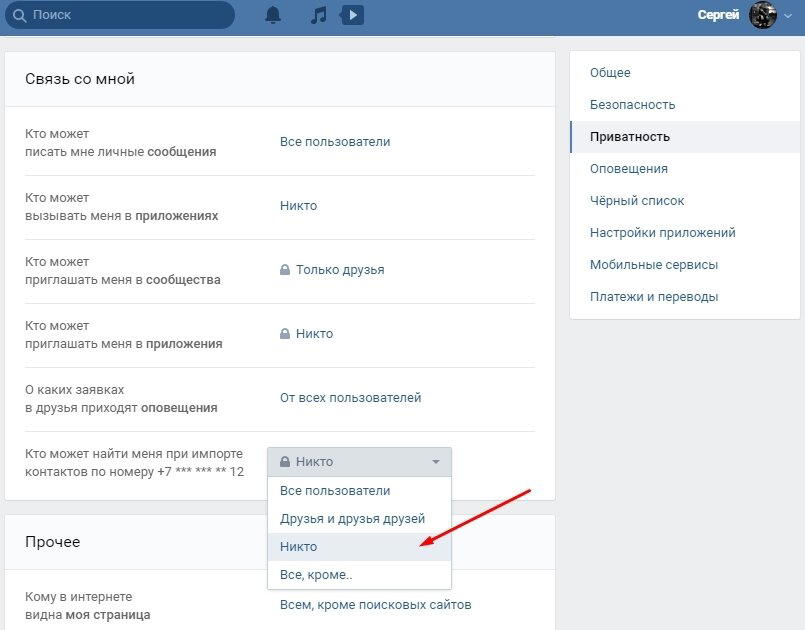Choose highlighted Никто option in list
The image size is (805, 630).
359,547
